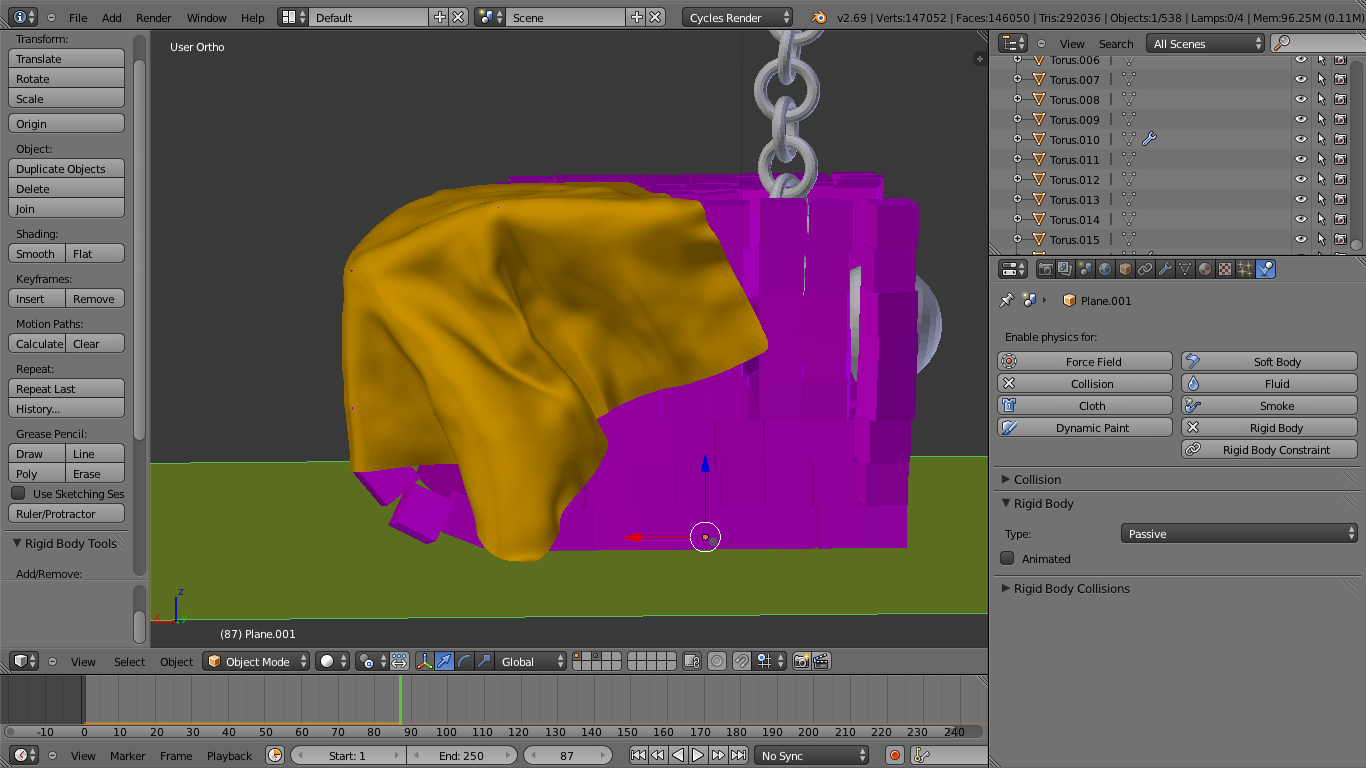Image resolution: width=1366 pixels, height=768 pixels.
Task: Enable Cloth physics for Plane.001
Action: [x=1084, y=405]
